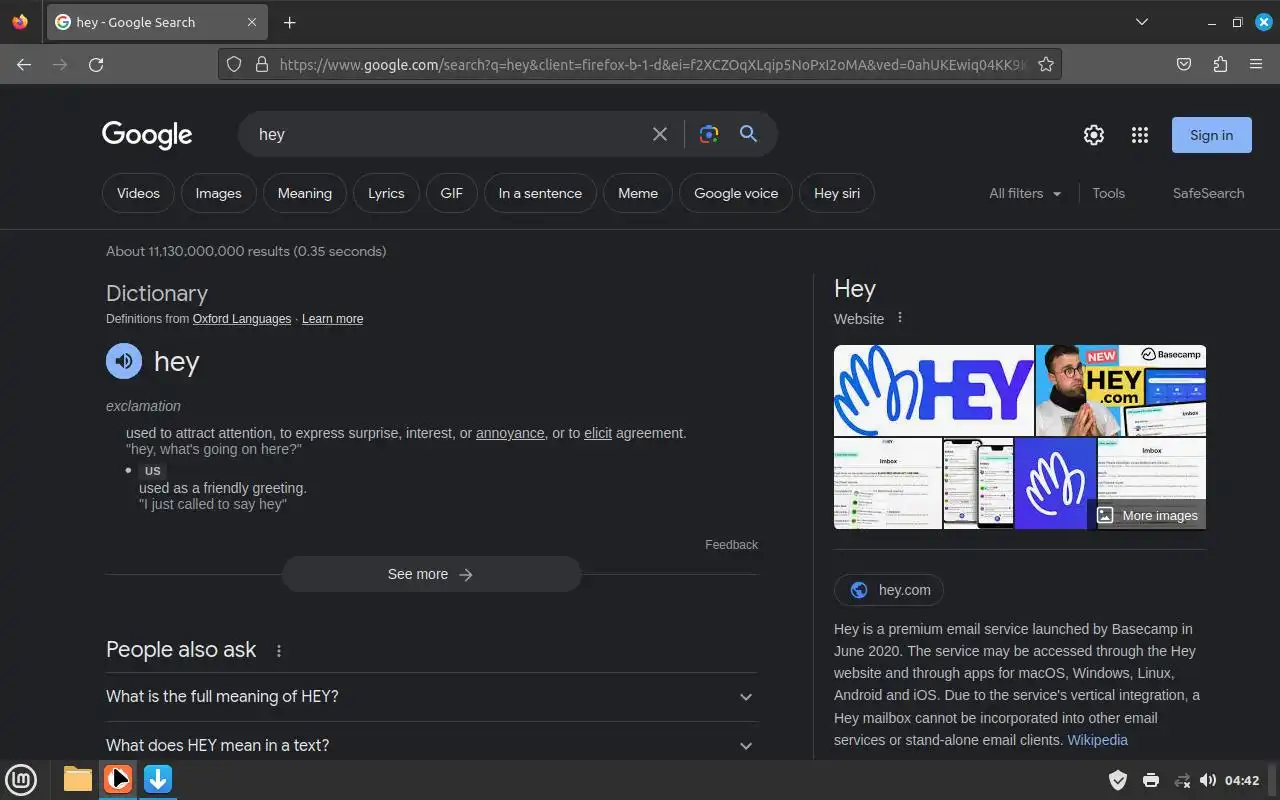Select the Meaning filter chip
1280x800 pixels.
(x=305, y=193)
